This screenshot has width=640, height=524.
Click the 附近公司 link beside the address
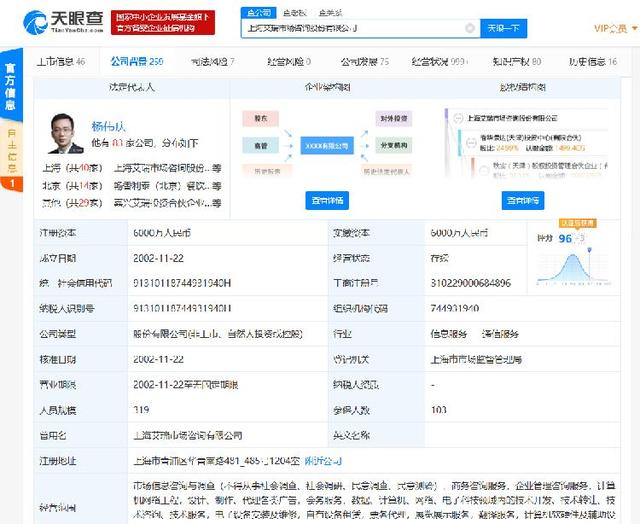[x=323, y=461]
